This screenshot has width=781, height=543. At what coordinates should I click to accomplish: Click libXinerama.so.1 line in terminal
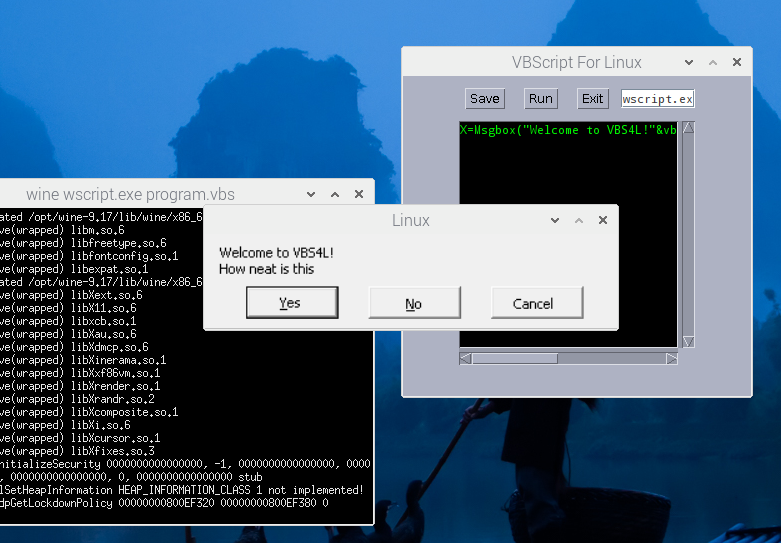coord(83,360)
